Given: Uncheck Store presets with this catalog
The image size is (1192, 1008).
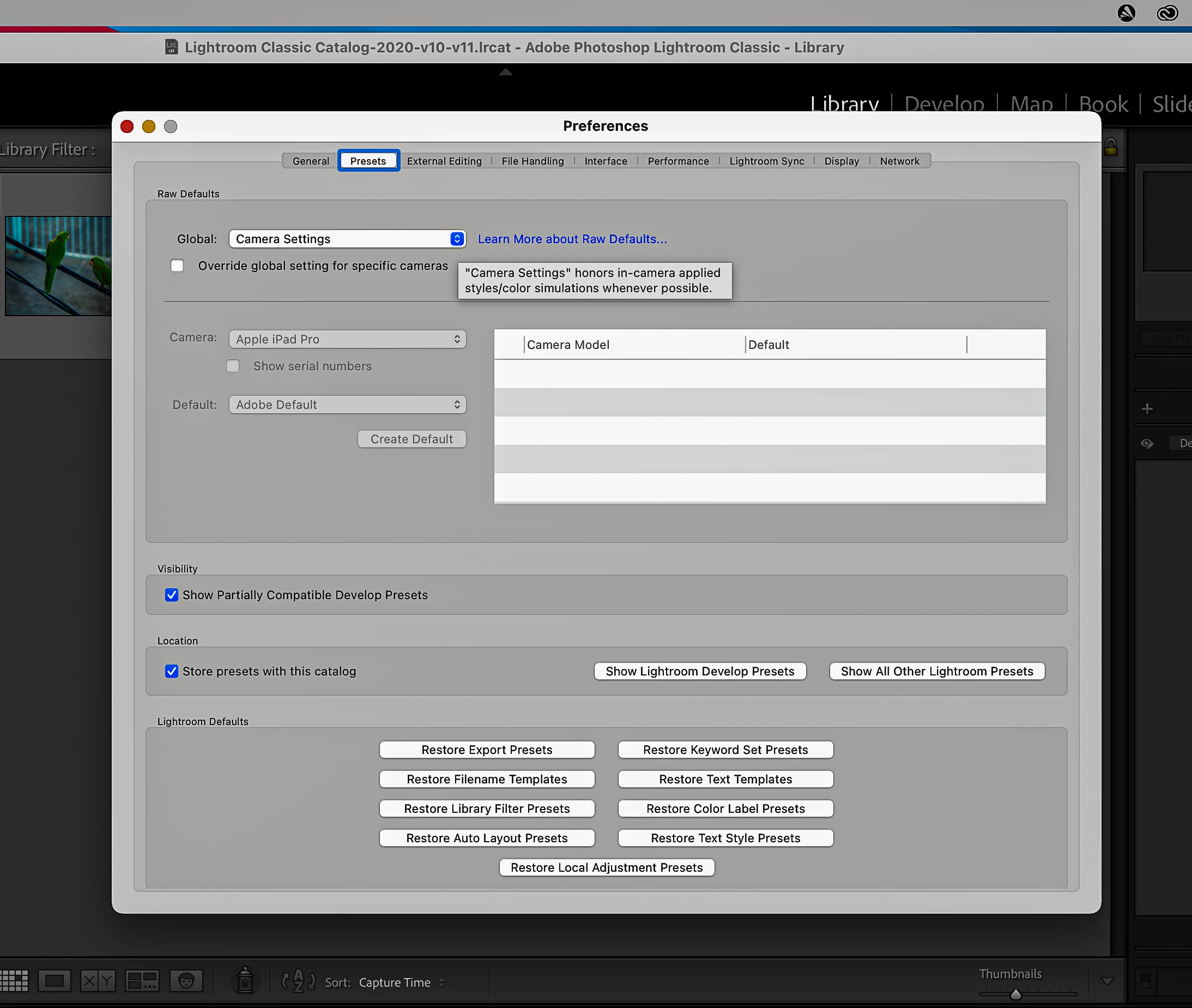Looking at the screenshot, I should point(171,671).
